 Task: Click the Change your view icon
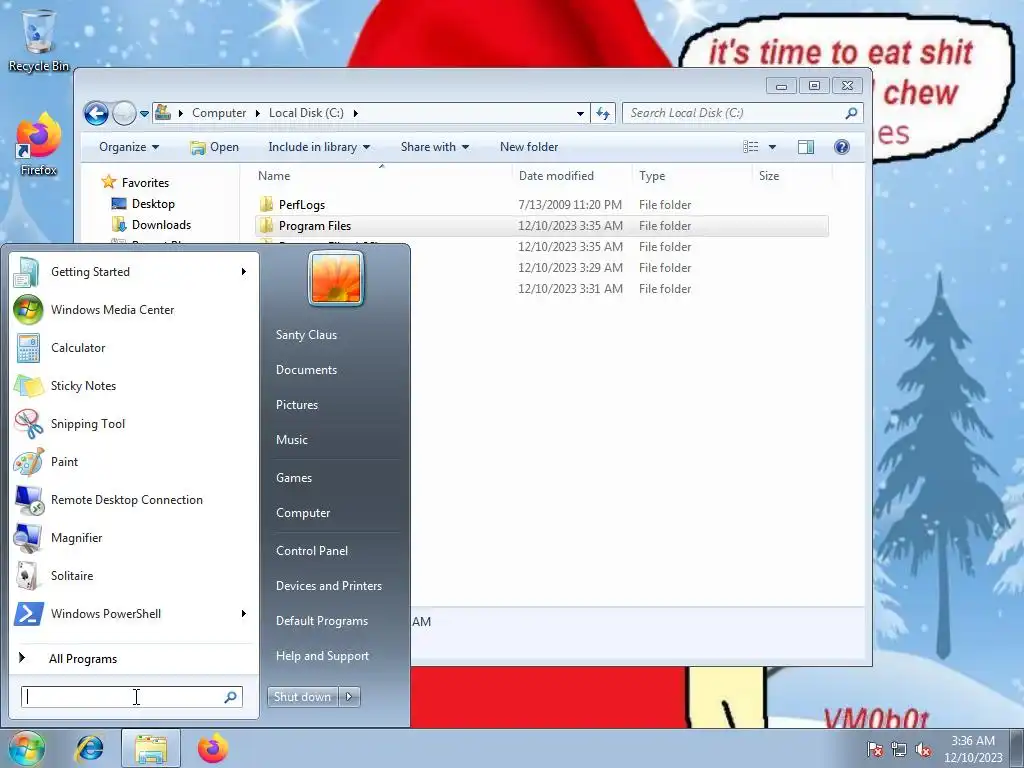click(x=751, y=147)
